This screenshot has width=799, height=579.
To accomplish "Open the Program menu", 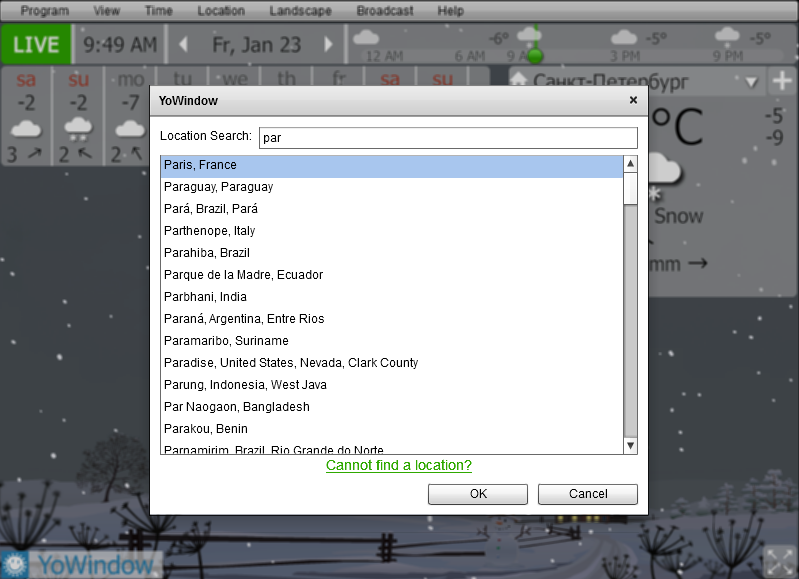I will point(44,11).
